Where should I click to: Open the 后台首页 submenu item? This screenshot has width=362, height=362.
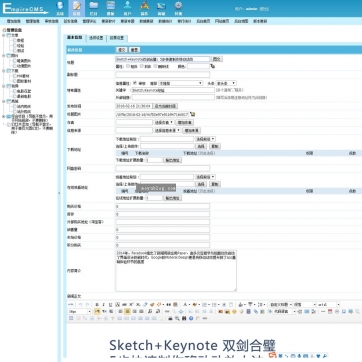[x=204, y=21]
